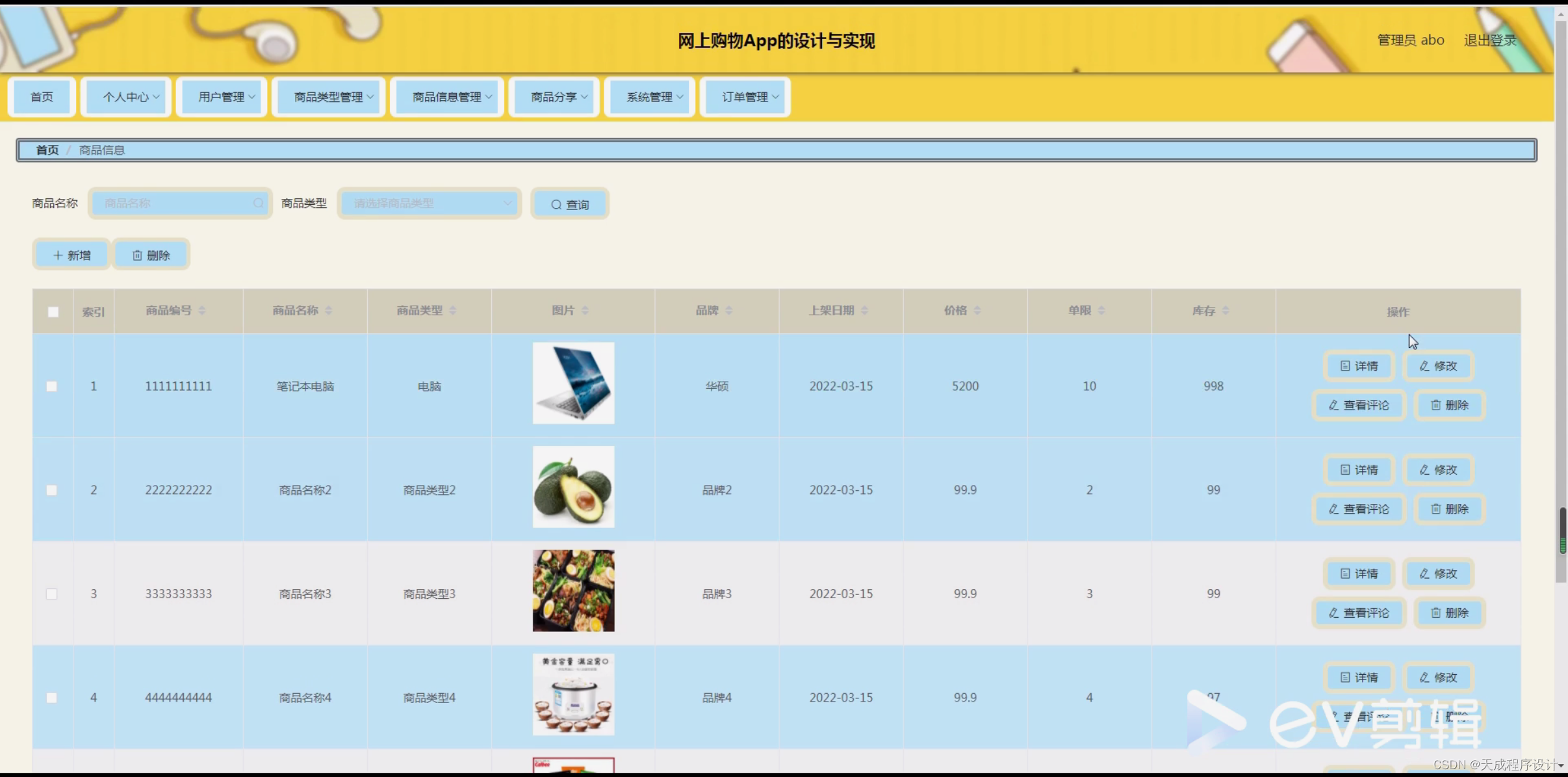This screenshot has height=777, width=1568.
Task: Click the plus icon on 新增 button
Action: [x=57, y=254]
